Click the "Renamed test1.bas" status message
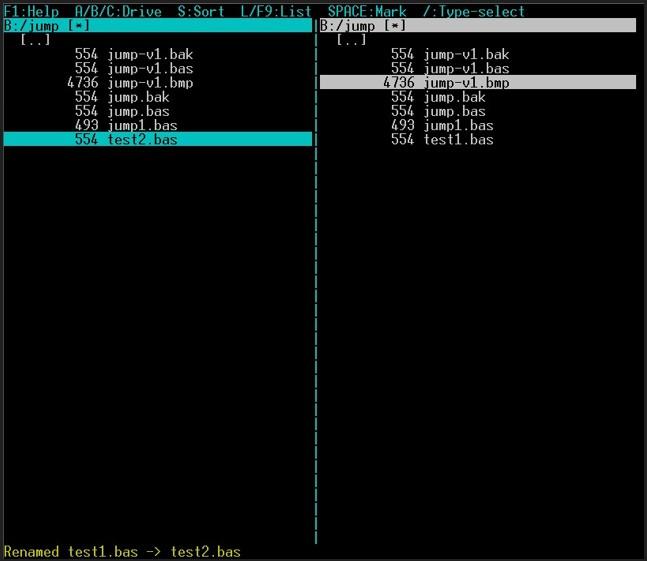 point(122,551)
